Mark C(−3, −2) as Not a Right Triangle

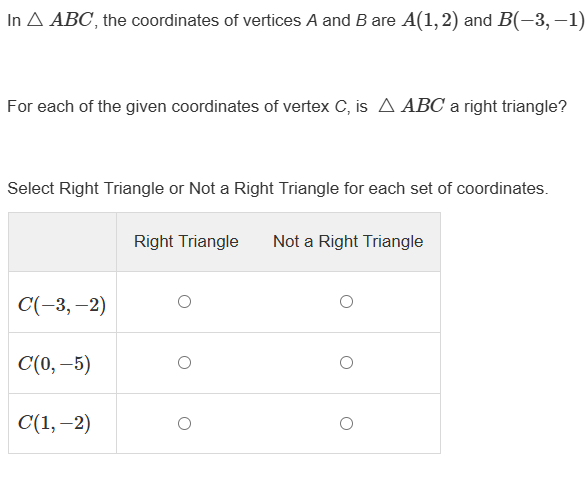(346, 302)
